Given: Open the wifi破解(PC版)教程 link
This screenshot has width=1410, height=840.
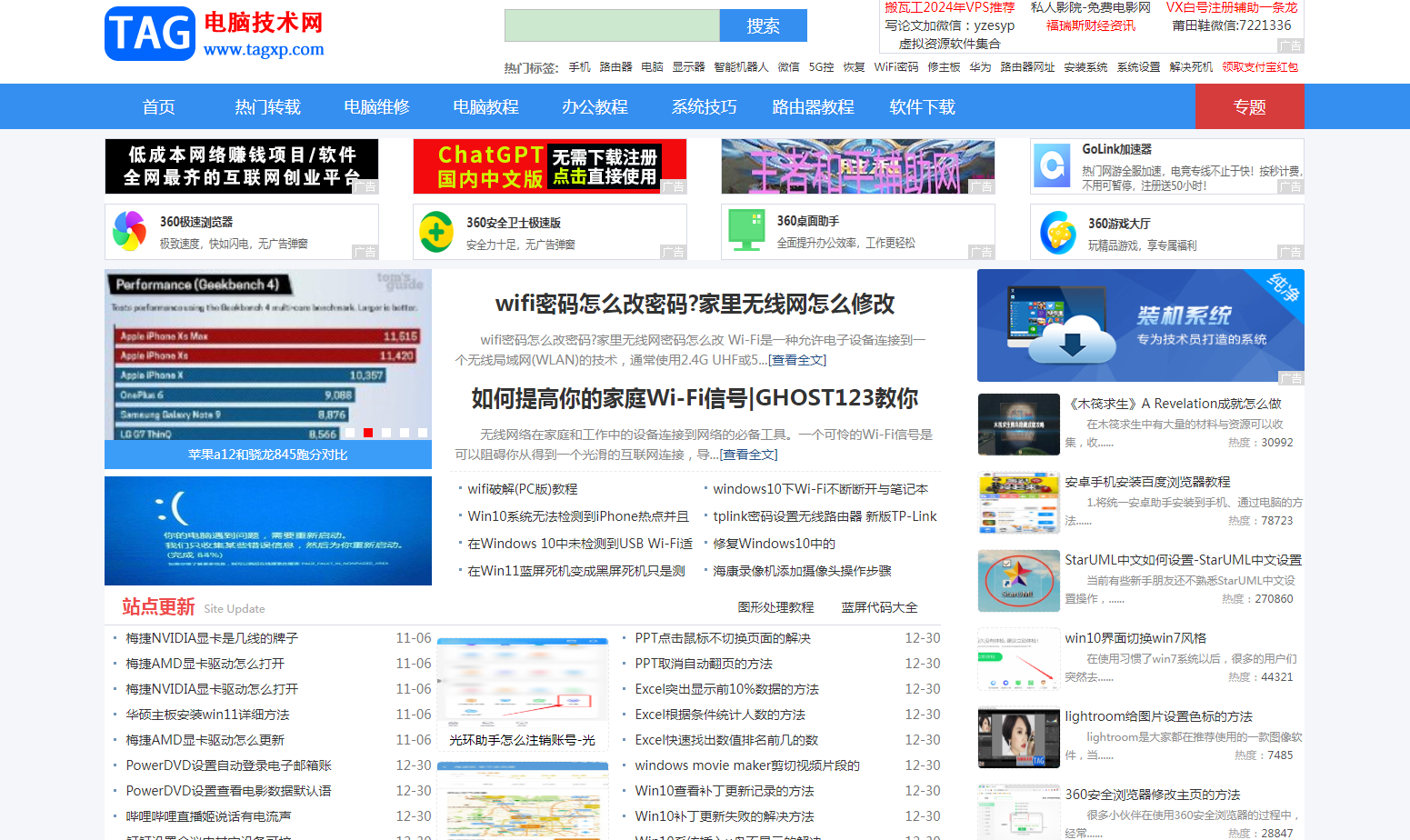Looking at the screenshot, I should [523, 489].
